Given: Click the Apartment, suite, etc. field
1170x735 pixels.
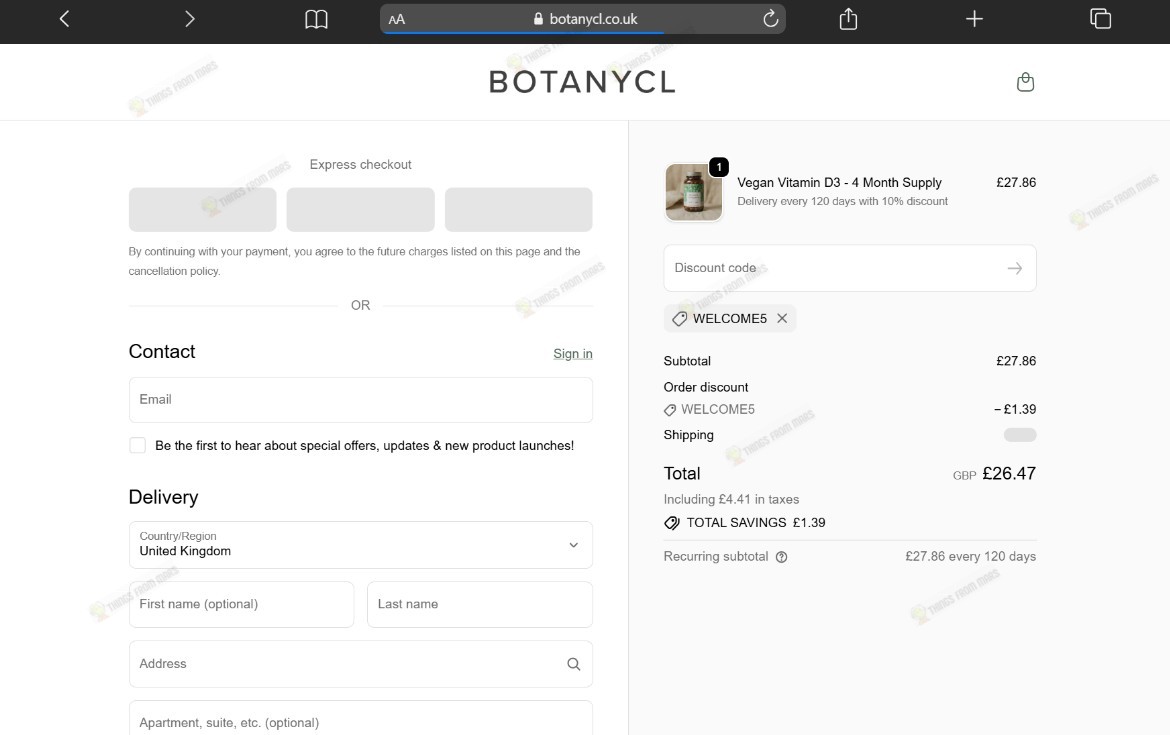Looking at the screenshot, I should (360, 719).
